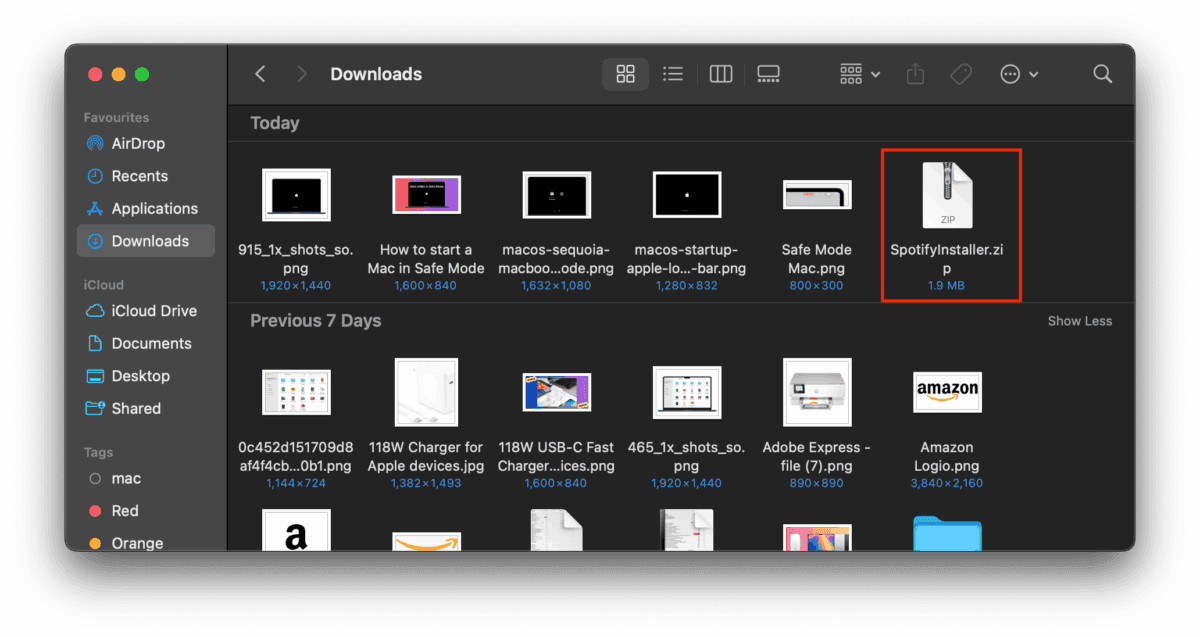
Task: Filter by the Red tag
Action: click(x=125, y=511)
